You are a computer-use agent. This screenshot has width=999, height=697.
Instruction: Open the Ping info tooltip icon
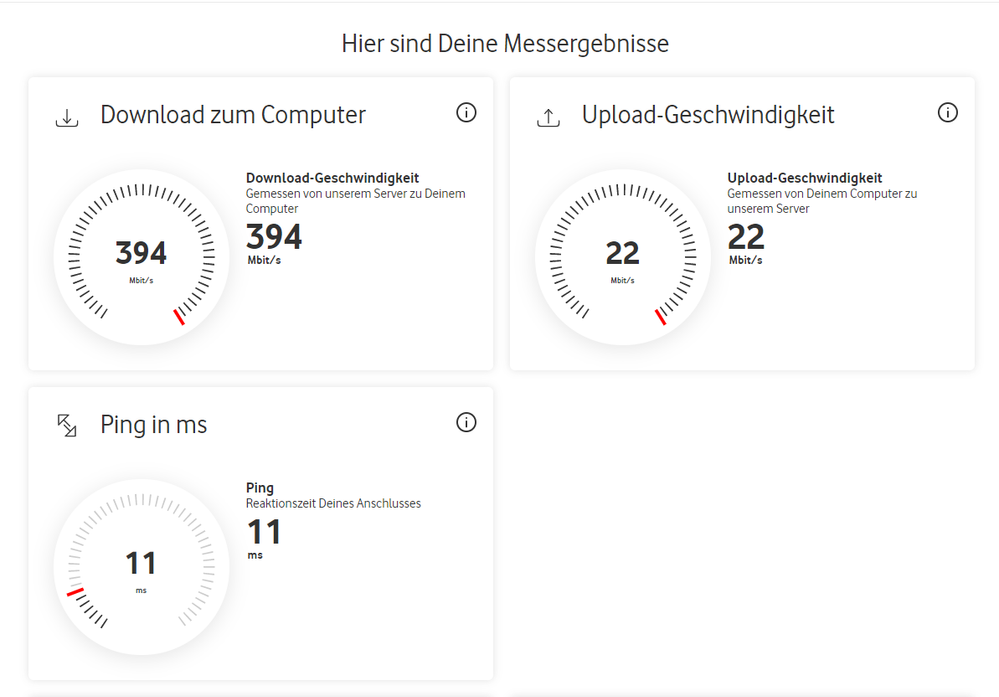pos(466,423)
